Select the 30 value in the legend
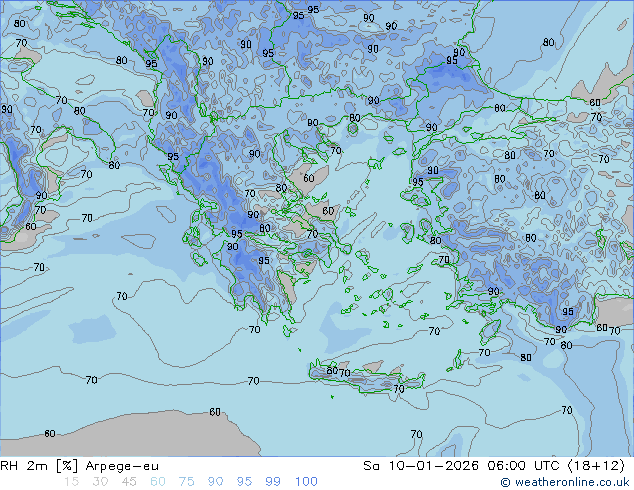 pos(100,482)
